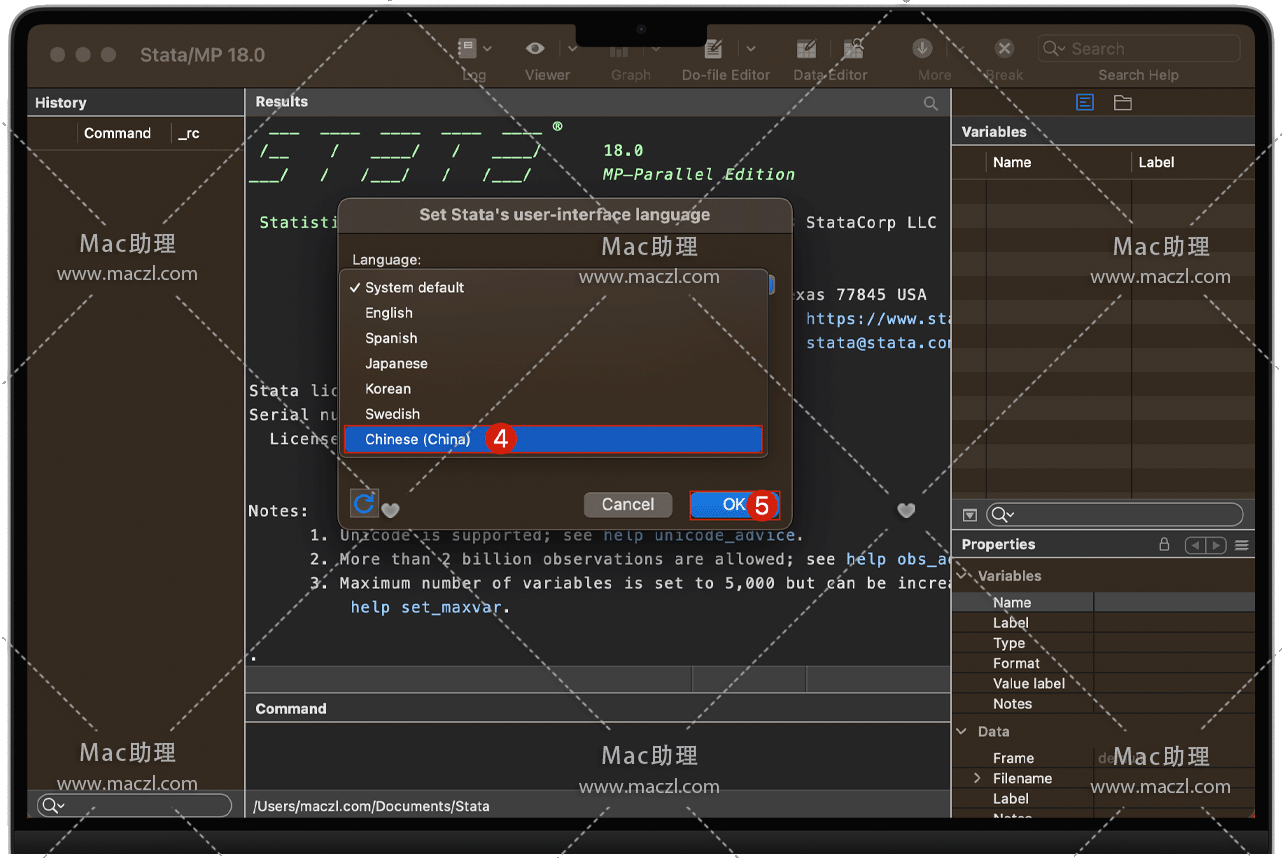
Task: Launch the Do-file Editor
Action: (x=713, y=48)
